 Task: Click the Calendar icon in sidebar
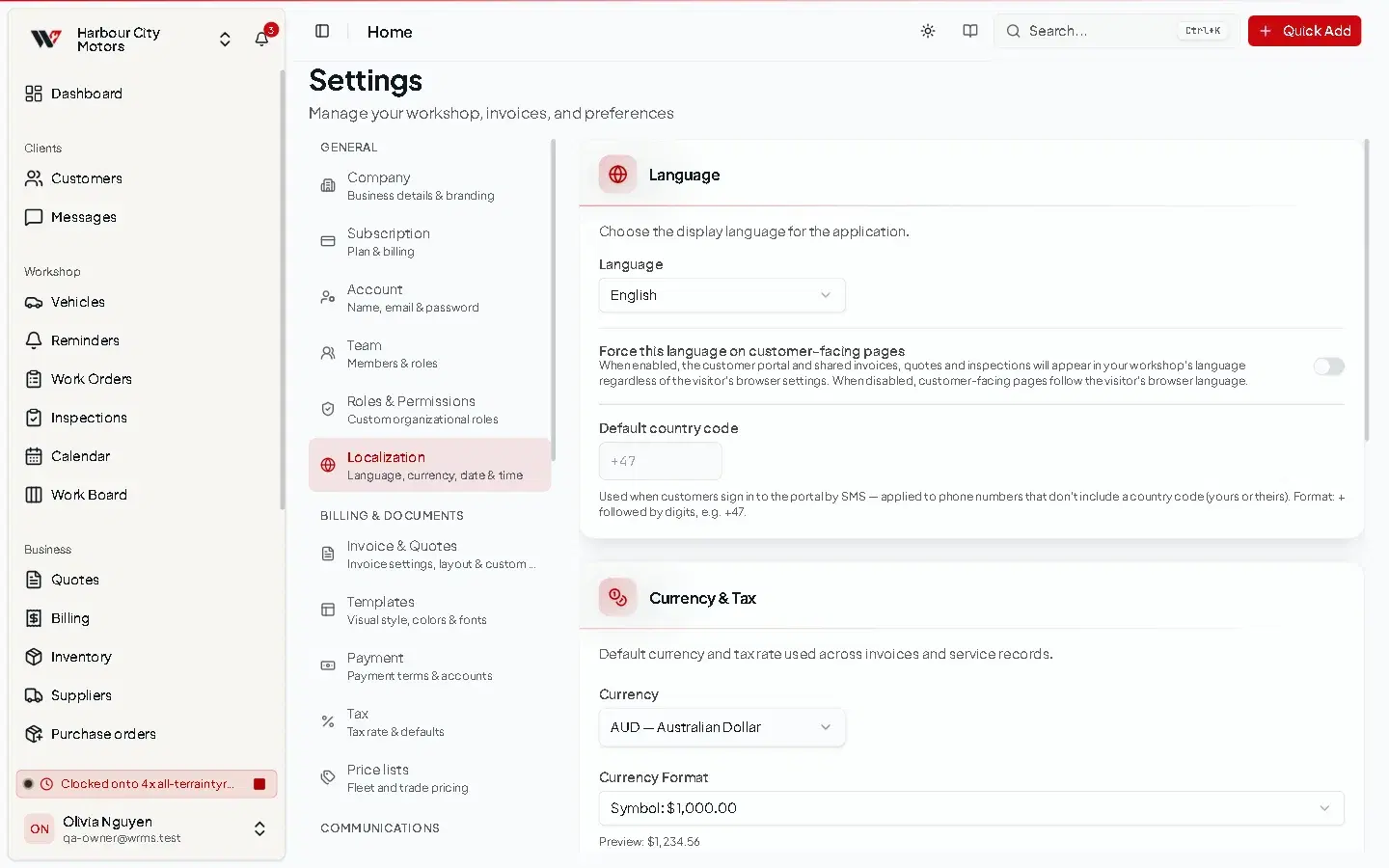click(x=34, y=456)
